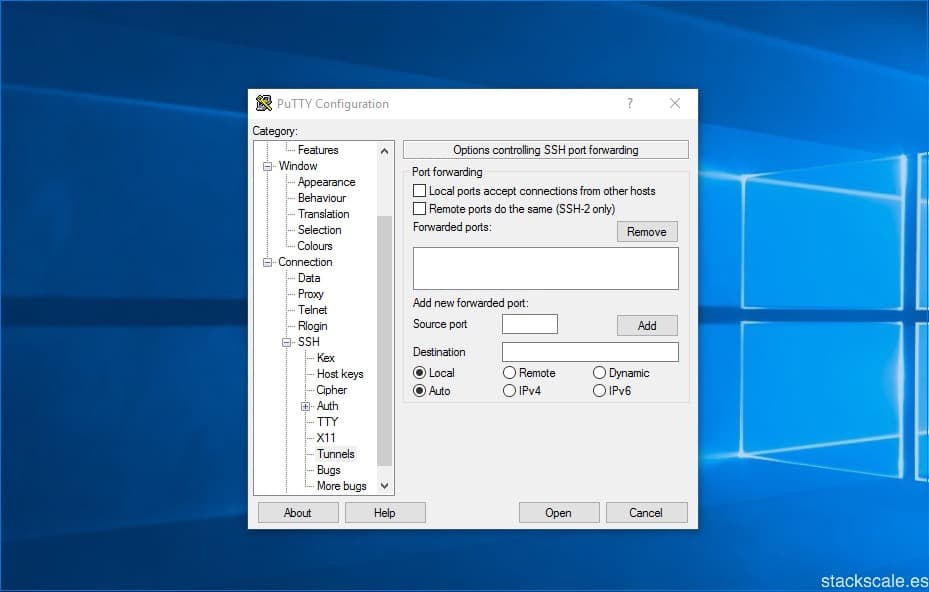929x592 pixels.
Task: Select the Colours category
Action: pos(315,246)
